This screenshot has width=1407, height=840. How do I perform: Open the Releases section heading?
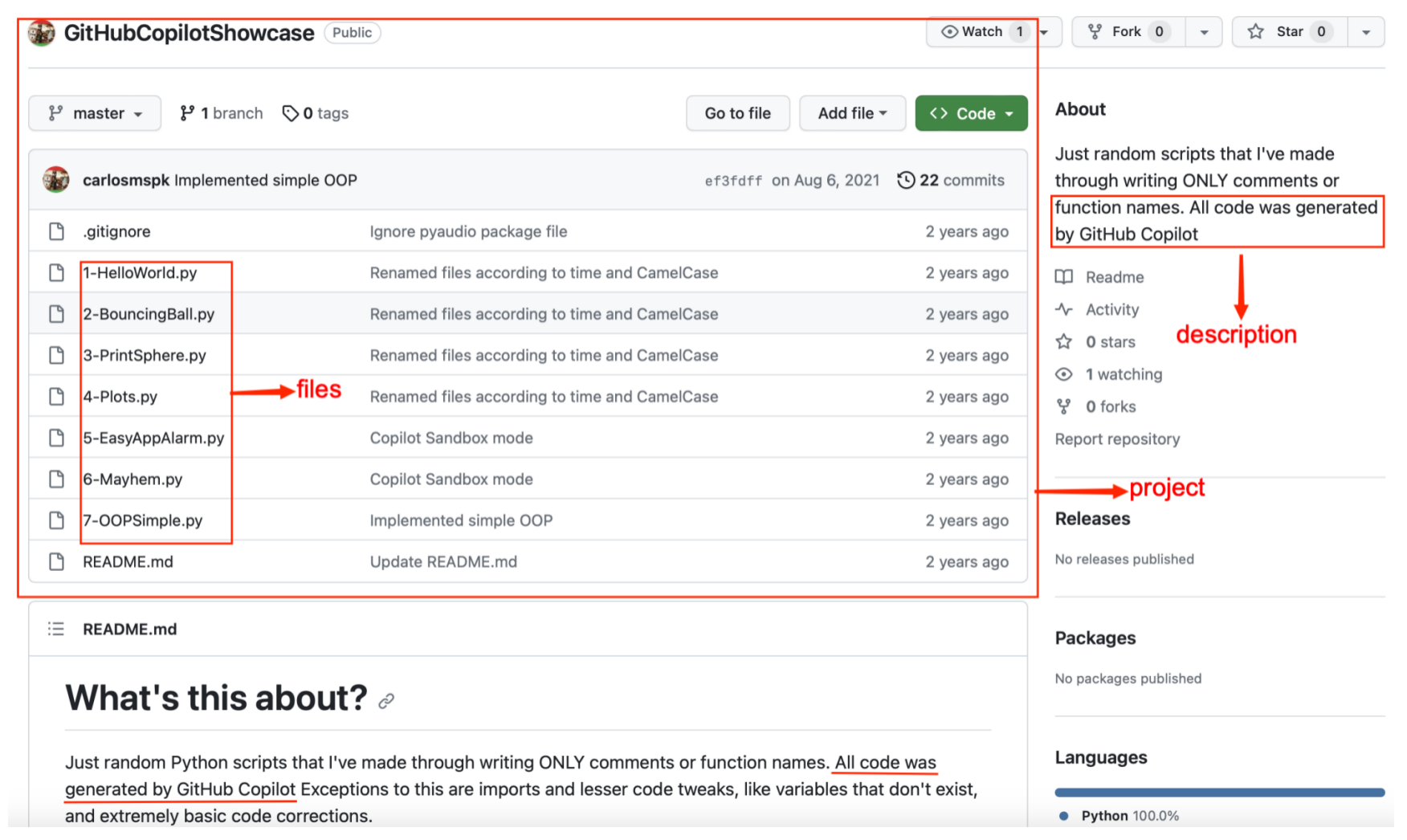[1092, 519]
